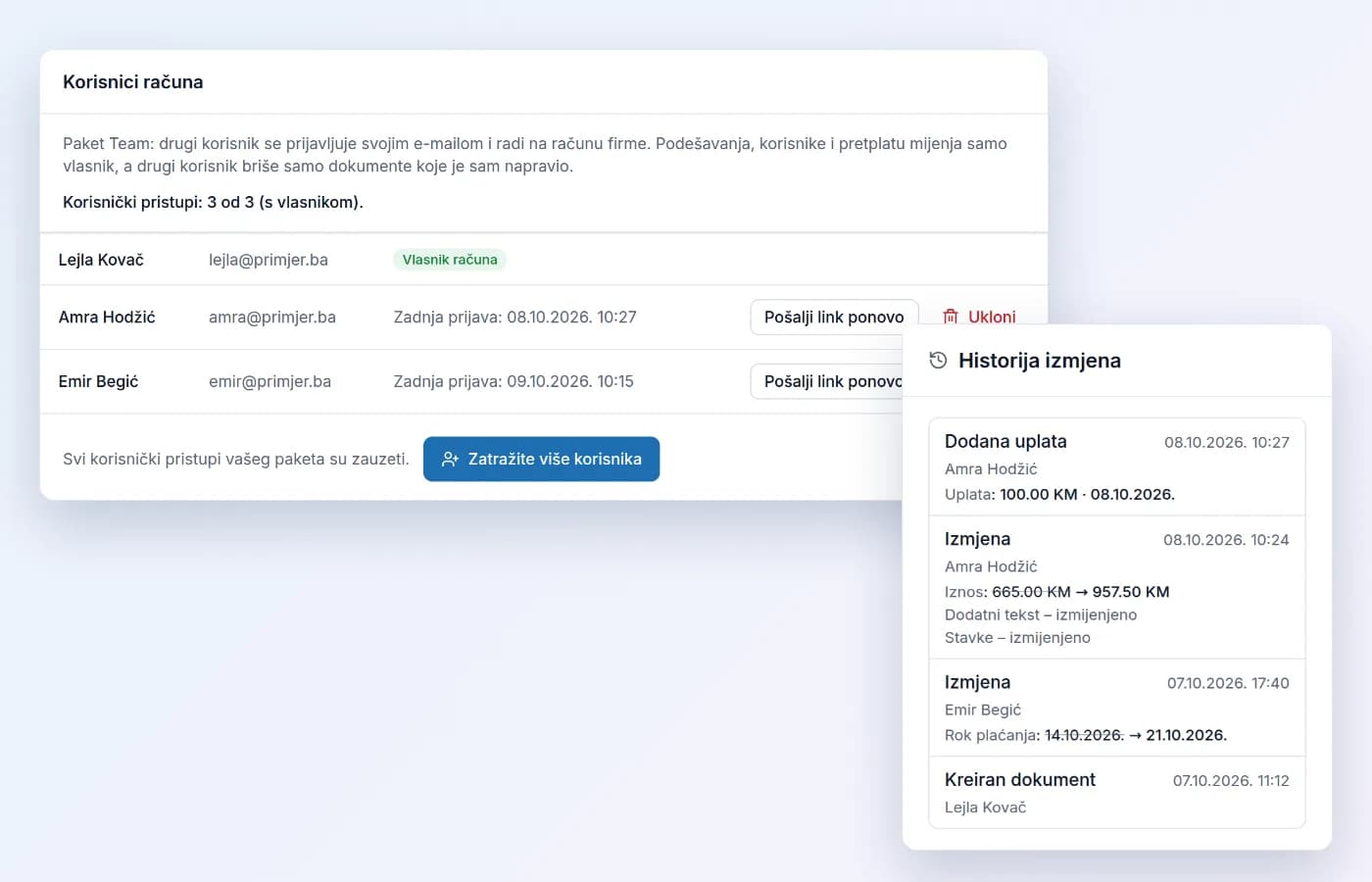Viewport: 1372px width, 882px height.
Task: Click email emir@primjer.ba
Action: coord(269,381)
